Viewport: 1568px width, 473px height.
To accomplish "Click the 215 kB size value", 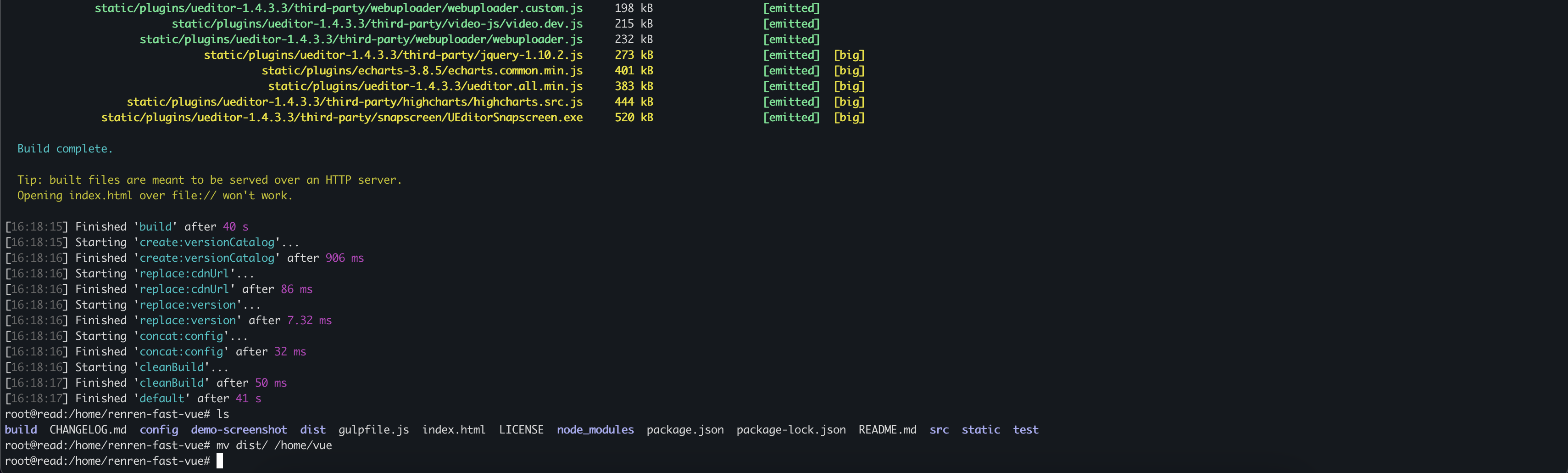I will tap(634, 24).
